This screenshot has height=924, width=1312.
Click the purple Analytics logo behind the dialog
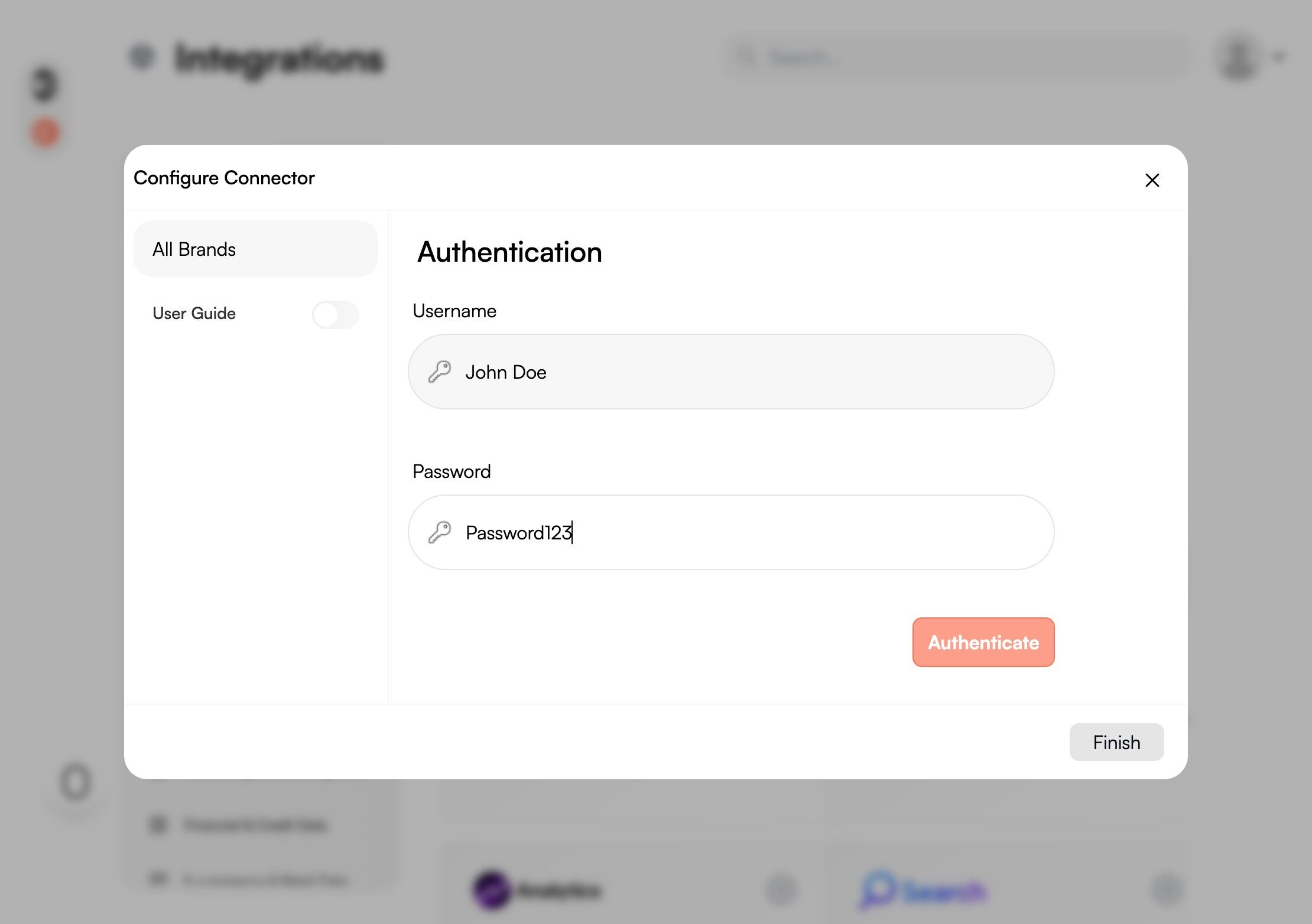pos(492,890)
